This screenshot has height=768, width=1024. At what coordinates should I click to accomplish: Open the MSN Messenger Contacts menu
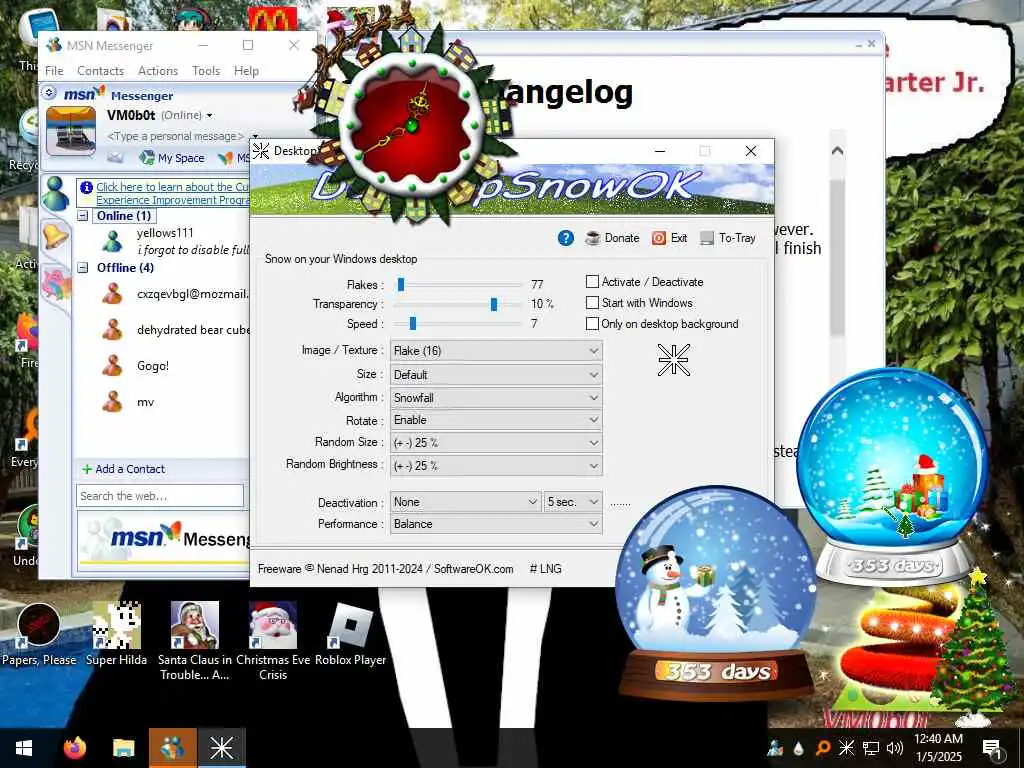coord(101,71)
